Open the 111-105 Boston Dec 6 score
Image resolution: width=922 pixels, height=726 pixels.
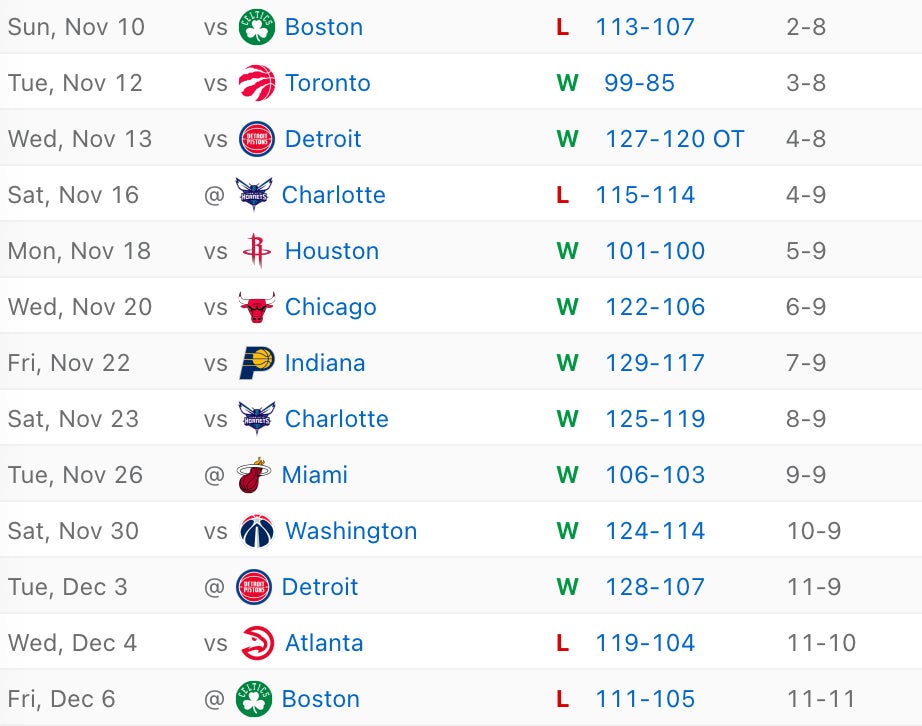[x=645, y=699]
